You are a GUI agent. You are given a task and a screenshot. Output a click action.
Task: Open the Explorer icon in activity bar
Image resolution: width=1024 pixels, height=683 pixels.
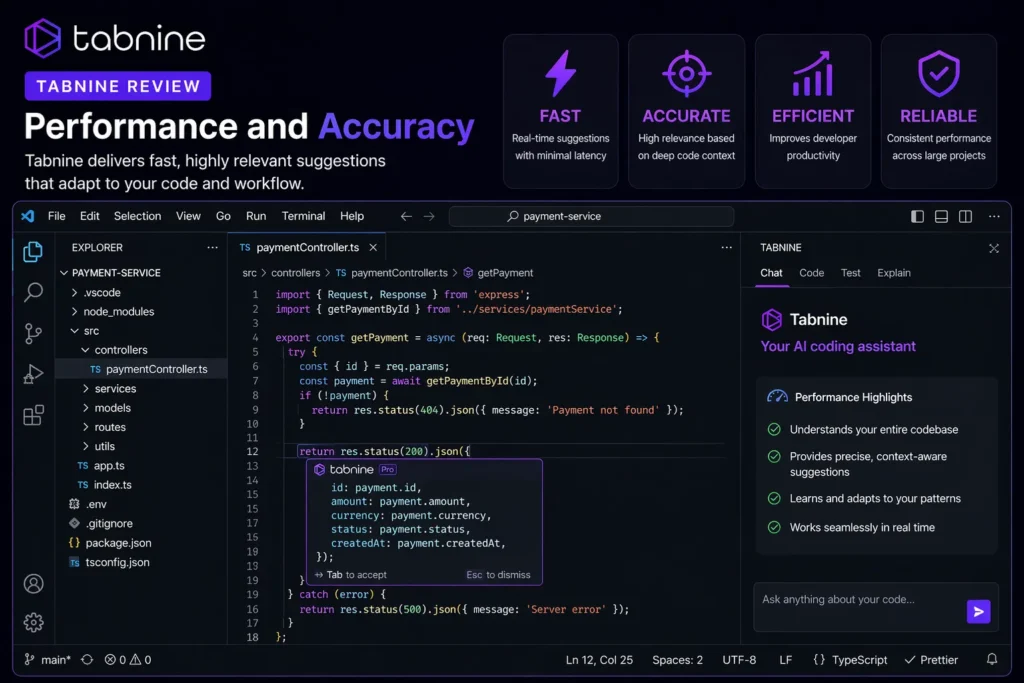tap(33, 251)
